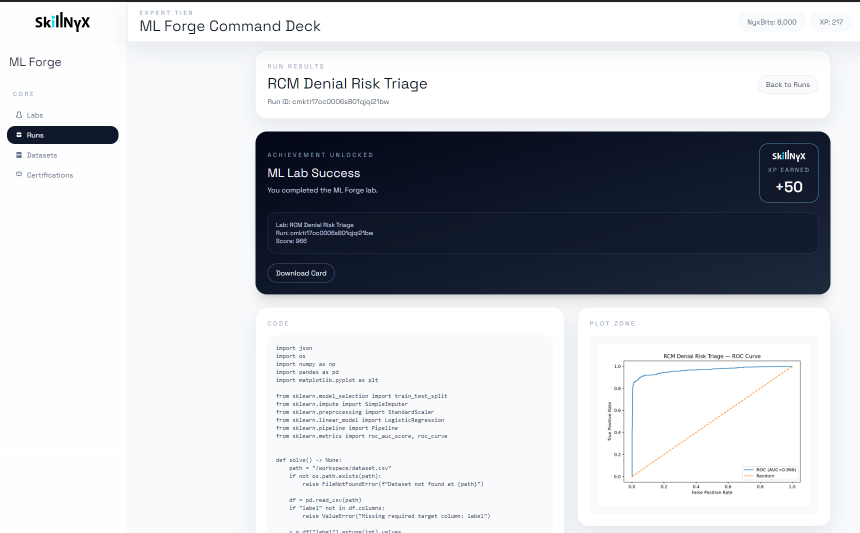Click the "def solve() -> None:" code line
860x533 pixels.
coord(308,460)
